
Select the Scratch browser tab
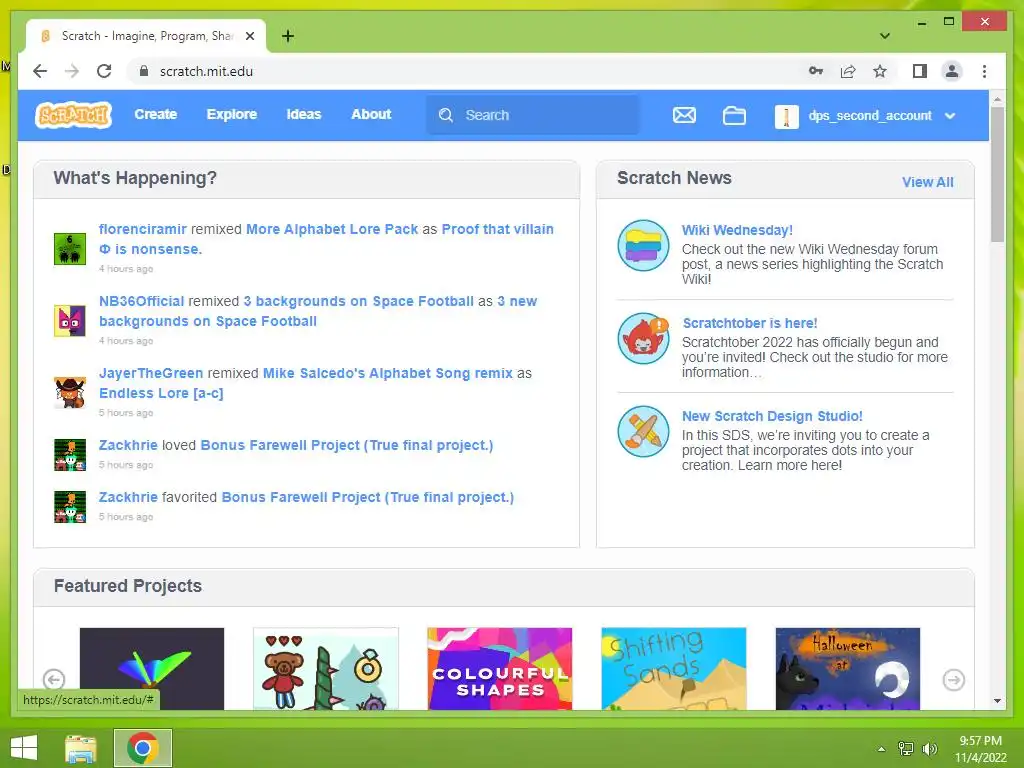[146, 36]
